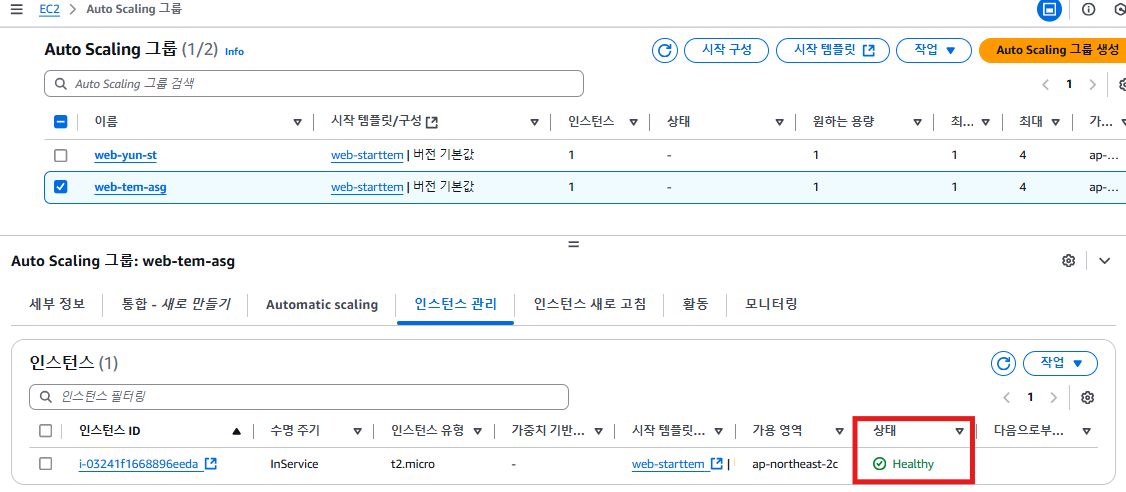Open instance ID i-03241f1668896eeda link

click(138, 464)
